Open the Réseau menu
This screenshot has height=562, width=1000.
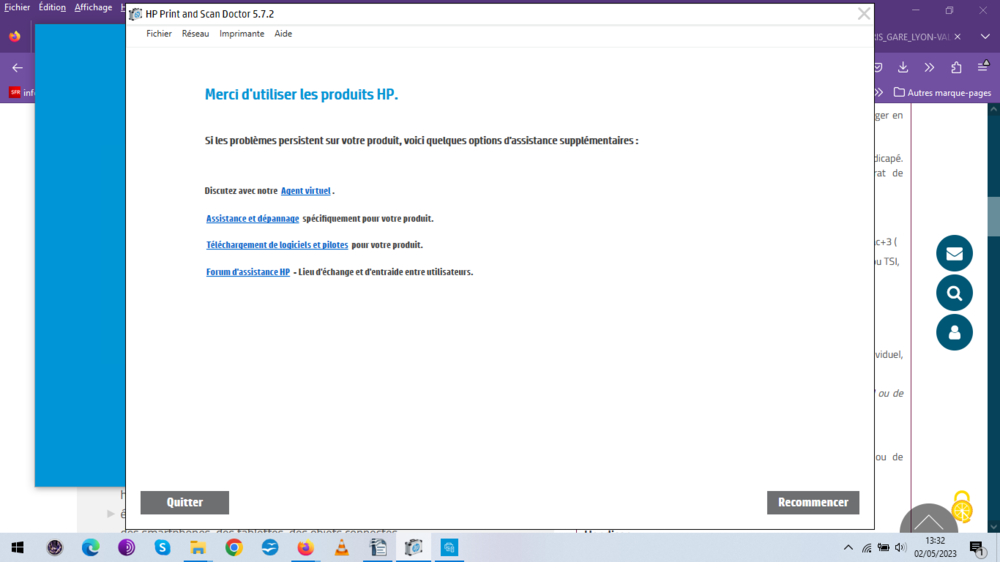click(195, 34)
